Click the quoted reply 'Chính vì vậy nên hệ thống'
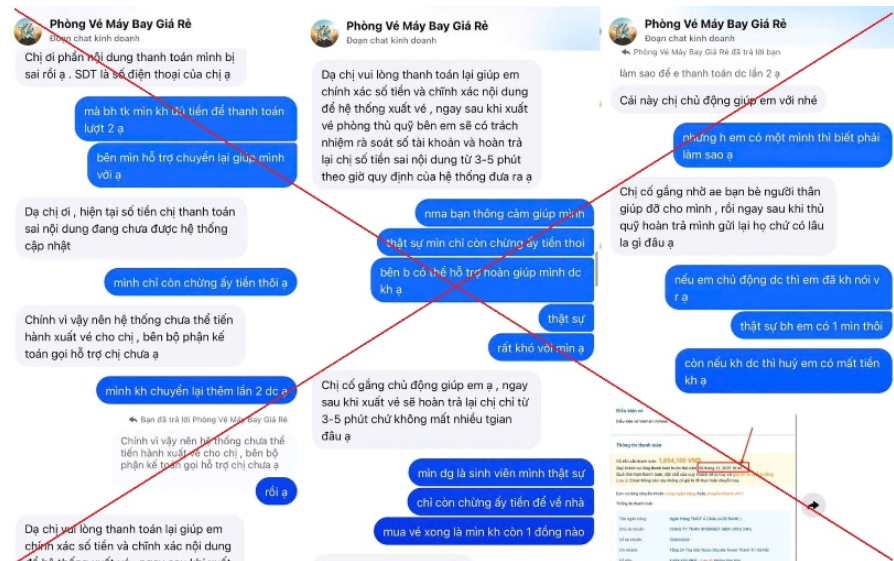 202,453
